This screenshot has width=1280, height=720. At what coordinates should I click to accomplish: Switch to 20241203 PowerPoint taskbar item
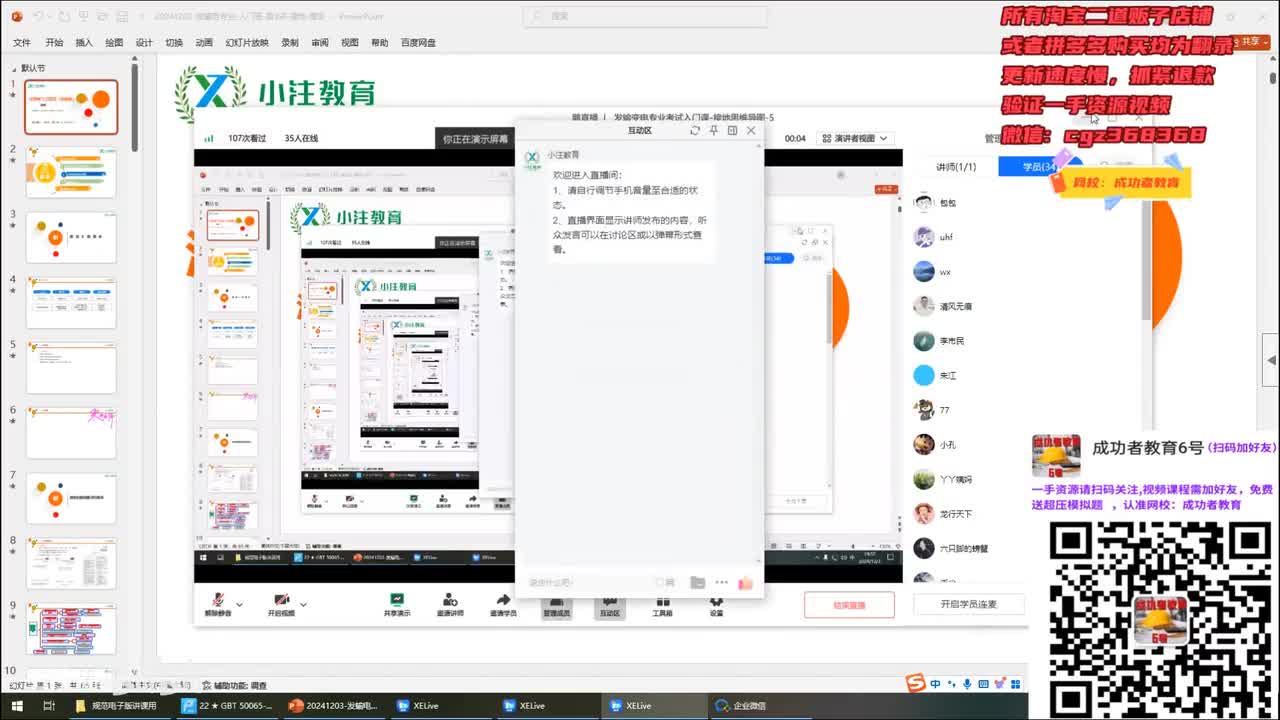333,705
